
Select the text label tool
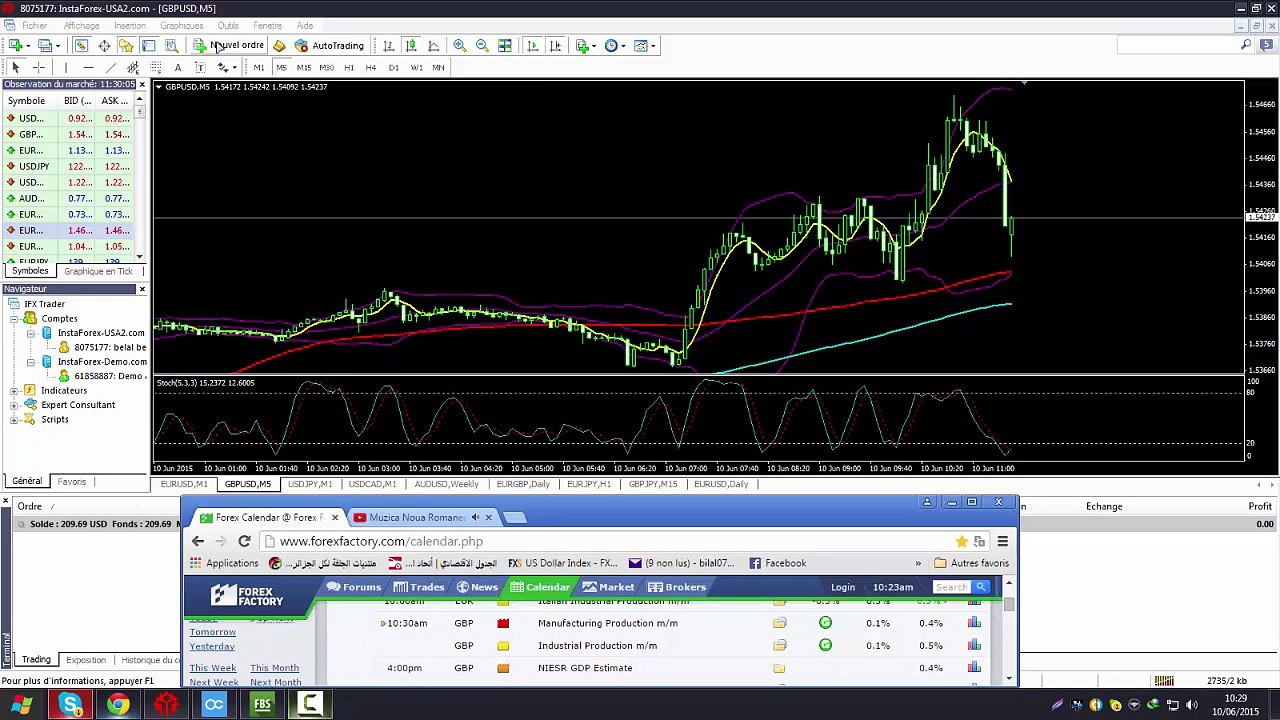[200, 67]
